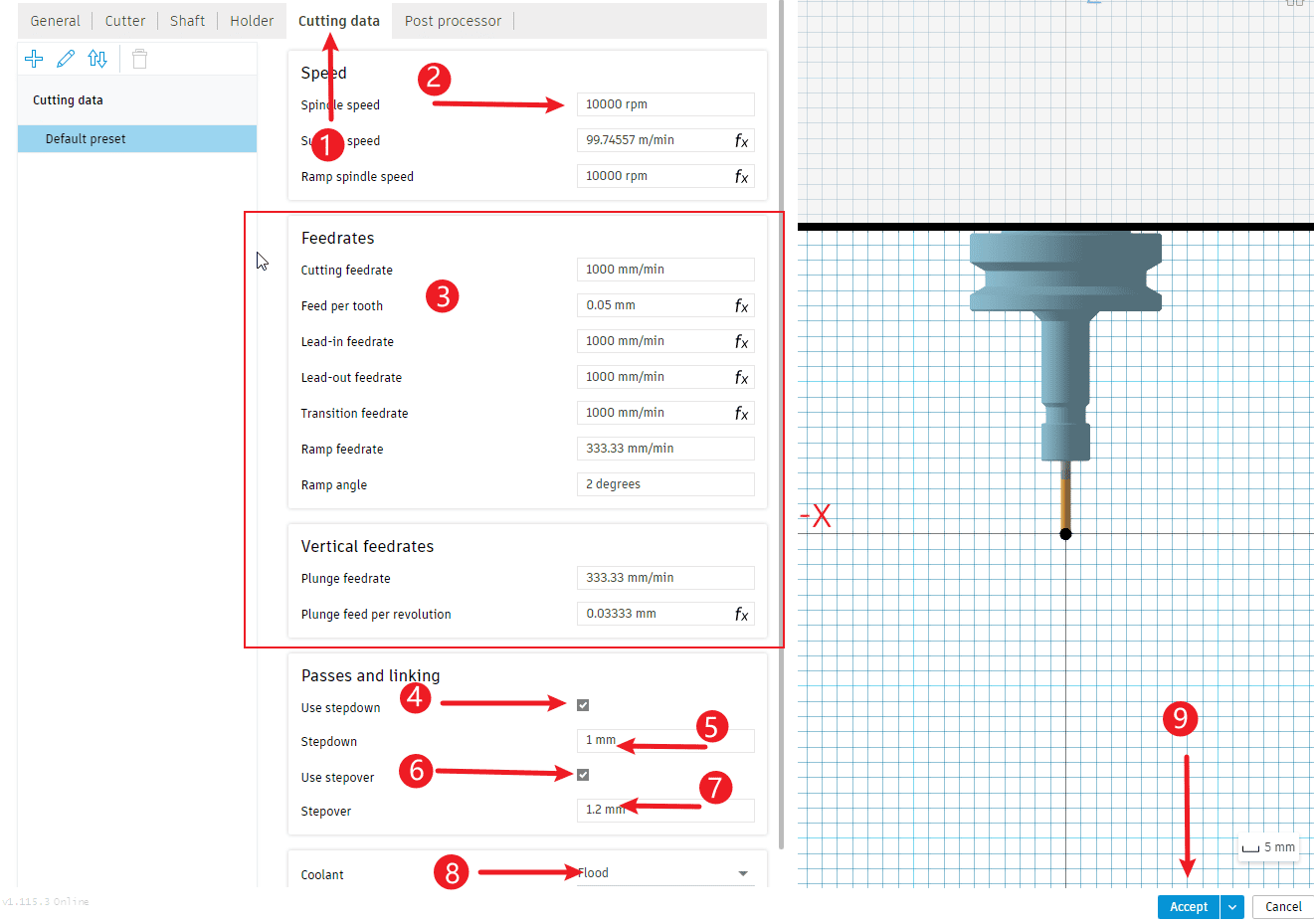Viewport: 1314px width, 924px height.
Task: Click the reorder presets arrows icon
Action: pyautogui.click(x=97, y=59)
